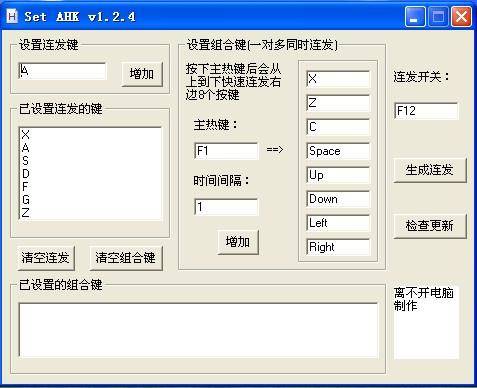Click the combo key field containing Z

click(338, 103)
